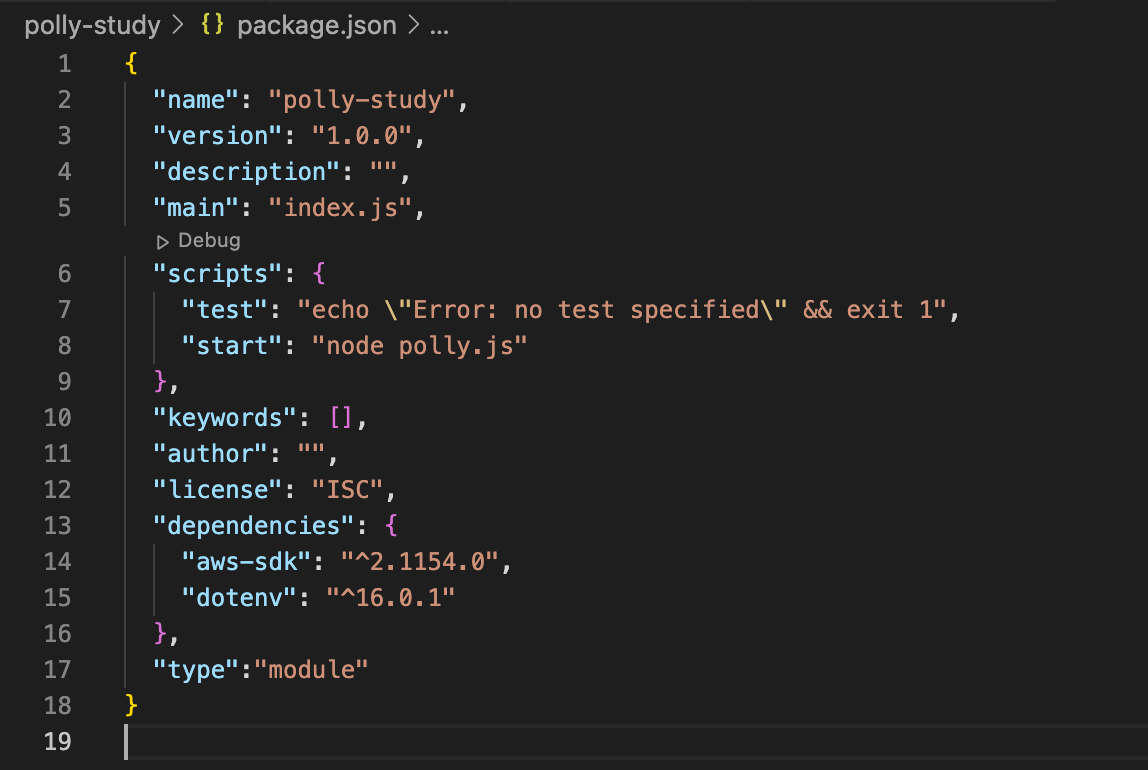Click the "polly-study" value on line 2

362,100
